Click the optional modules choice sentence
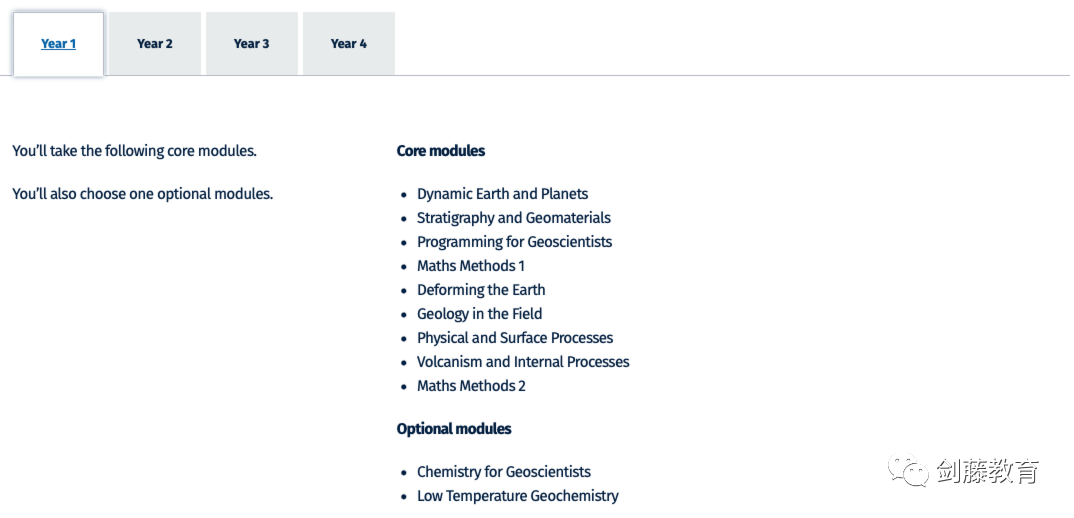1074x518 pixels. [143, 194]
